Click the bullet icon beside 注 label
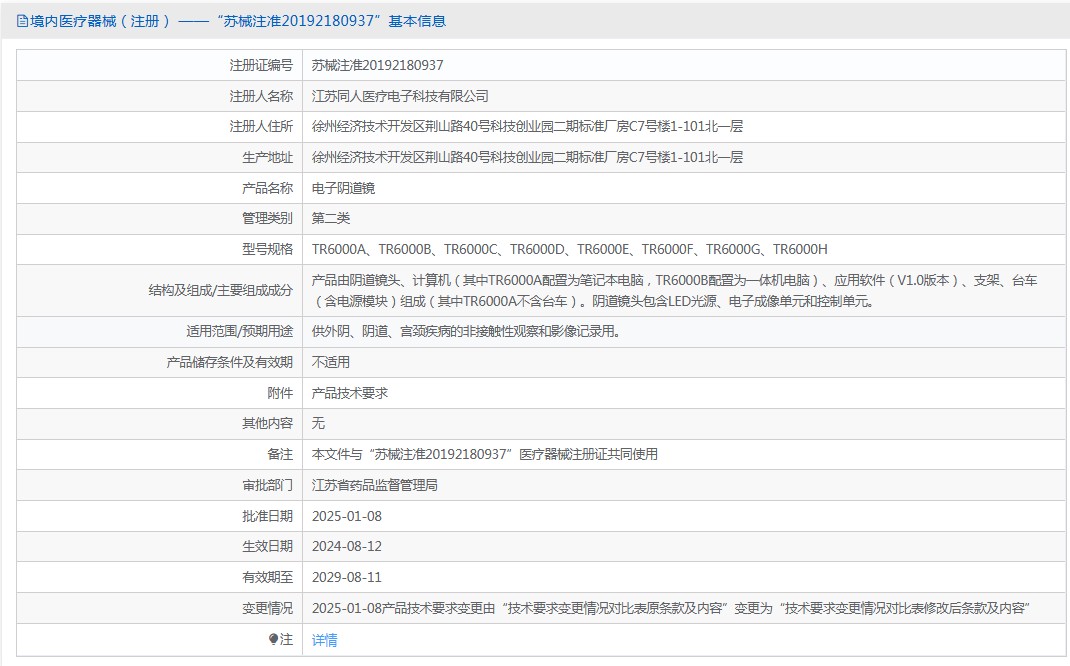 (x=273, y=639)
